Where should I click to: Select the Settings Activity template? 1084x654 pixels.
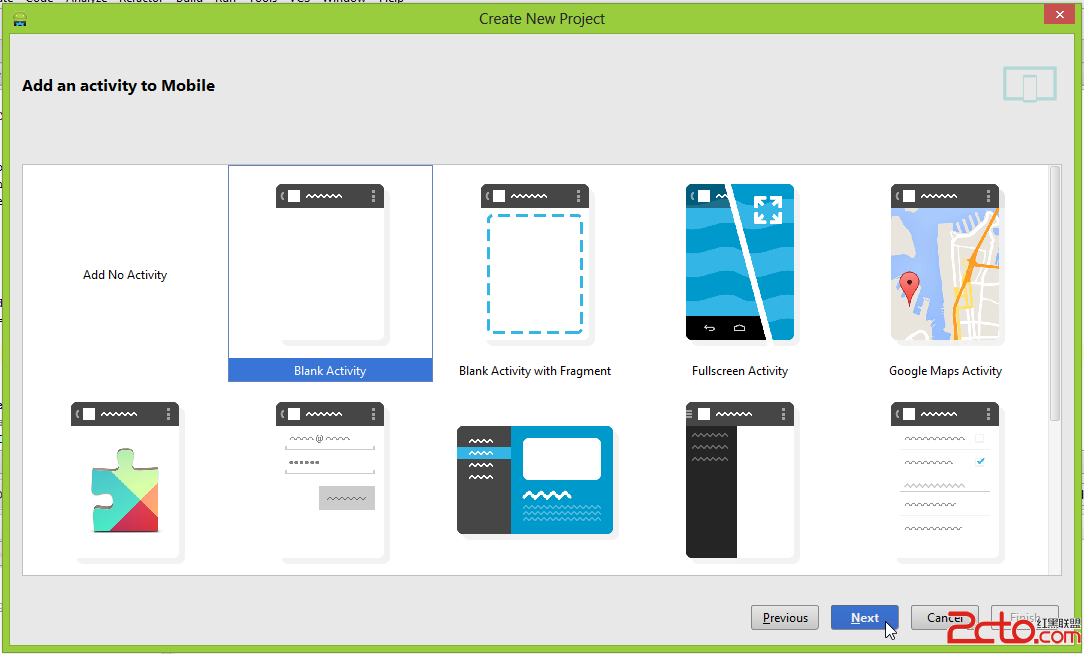point(945,480)
